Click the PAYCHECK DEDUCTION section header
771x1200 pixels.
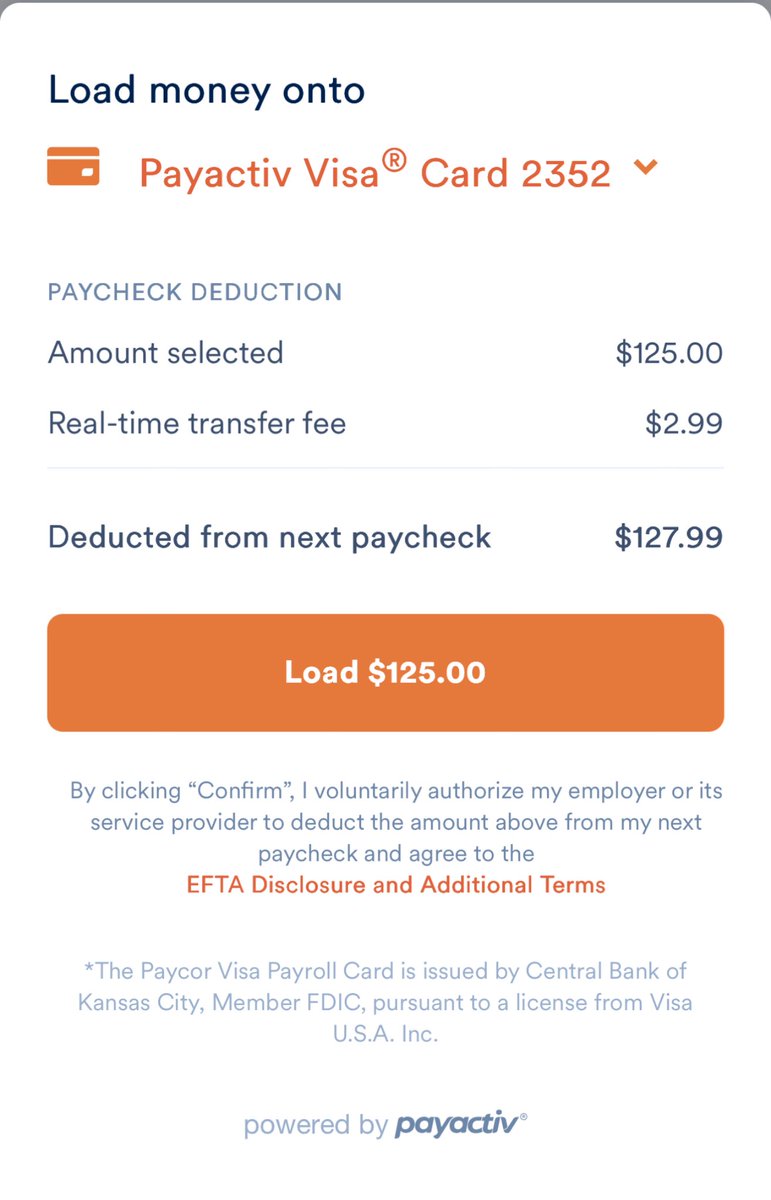195,292
